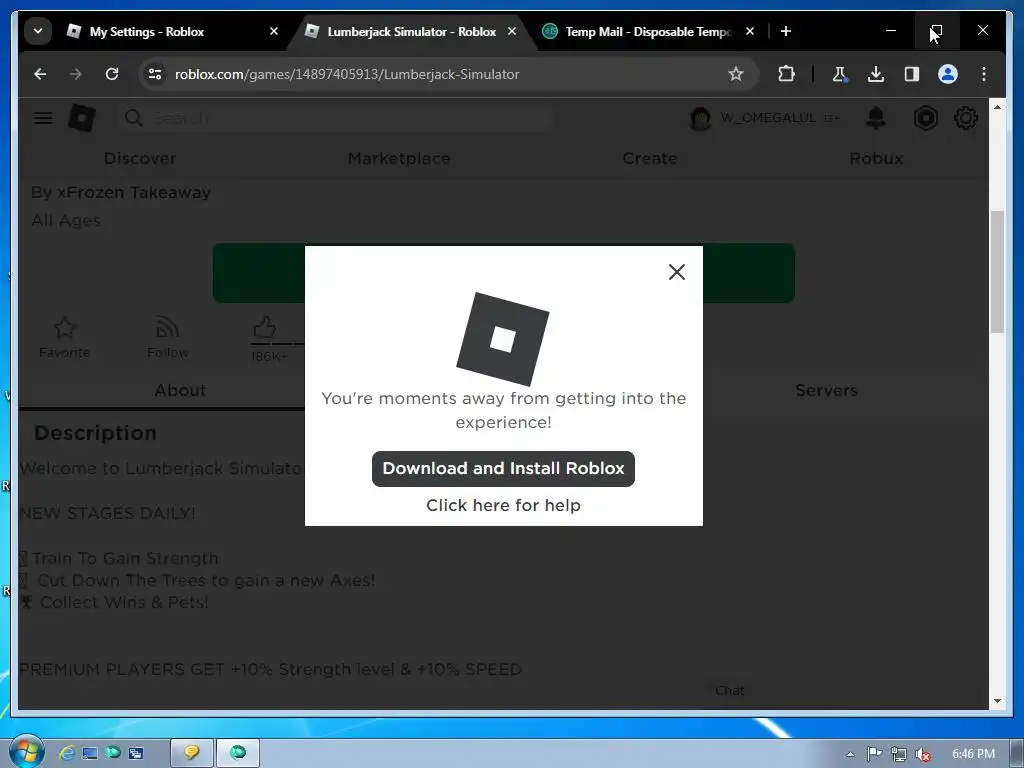Screen dimensions: 1024x768
Task: Minimize the Chrome window
Action: pyautogui.click(x=891, y=31)
